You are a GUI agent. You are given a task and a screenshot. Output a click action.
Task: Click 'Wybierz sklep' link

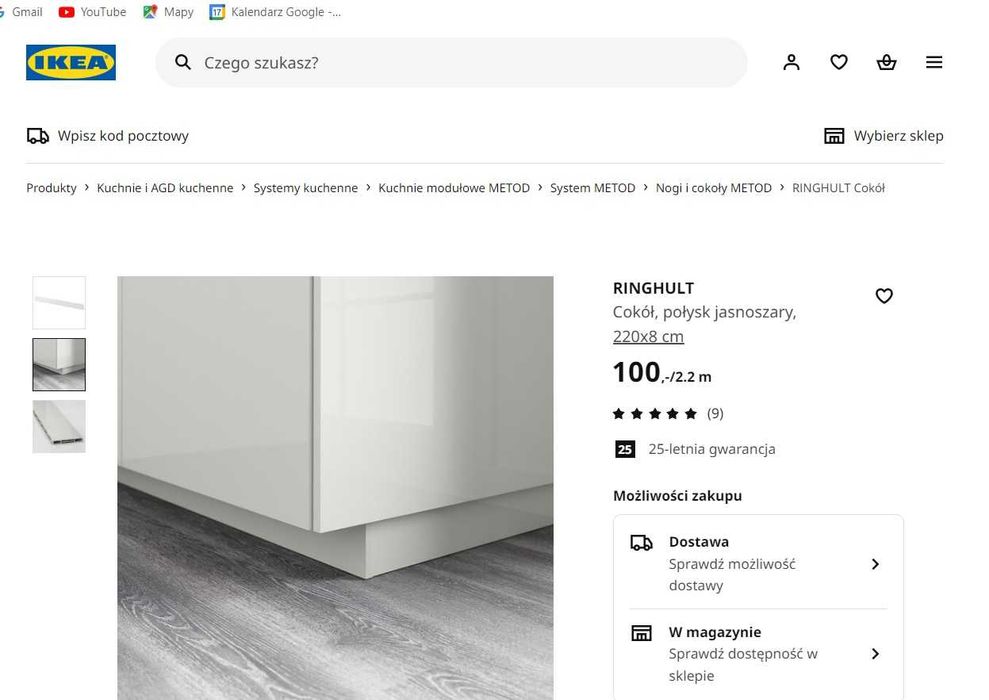coord(898,136)
